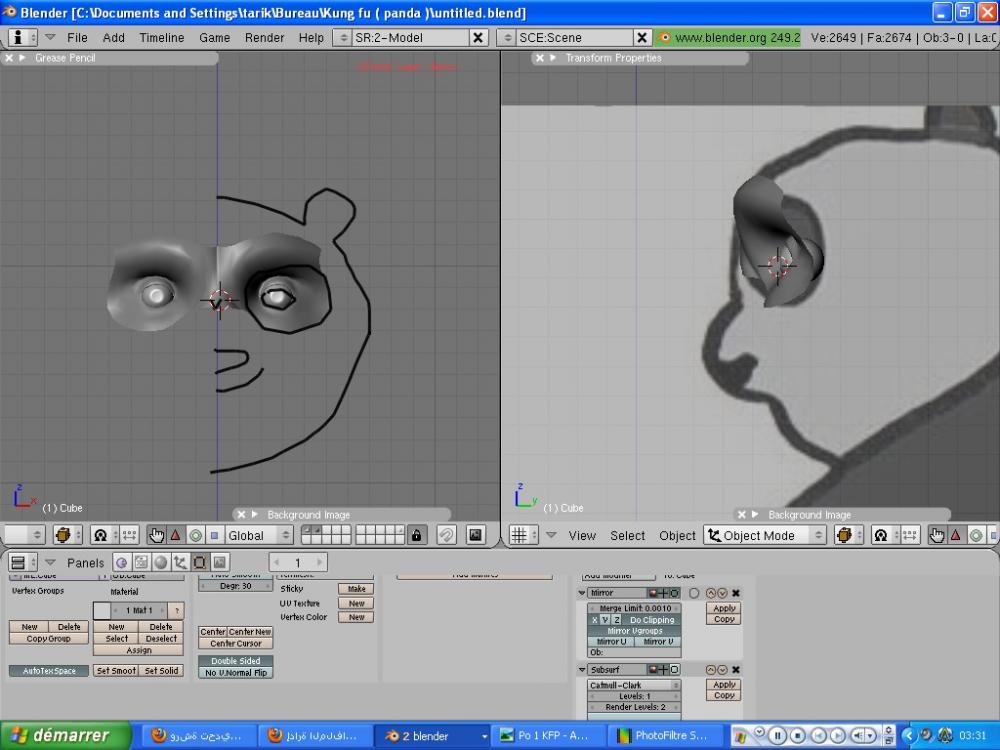Toggle AutoTexSpace button
This screenshot has width=1000, height=750.
click(49, 671)
